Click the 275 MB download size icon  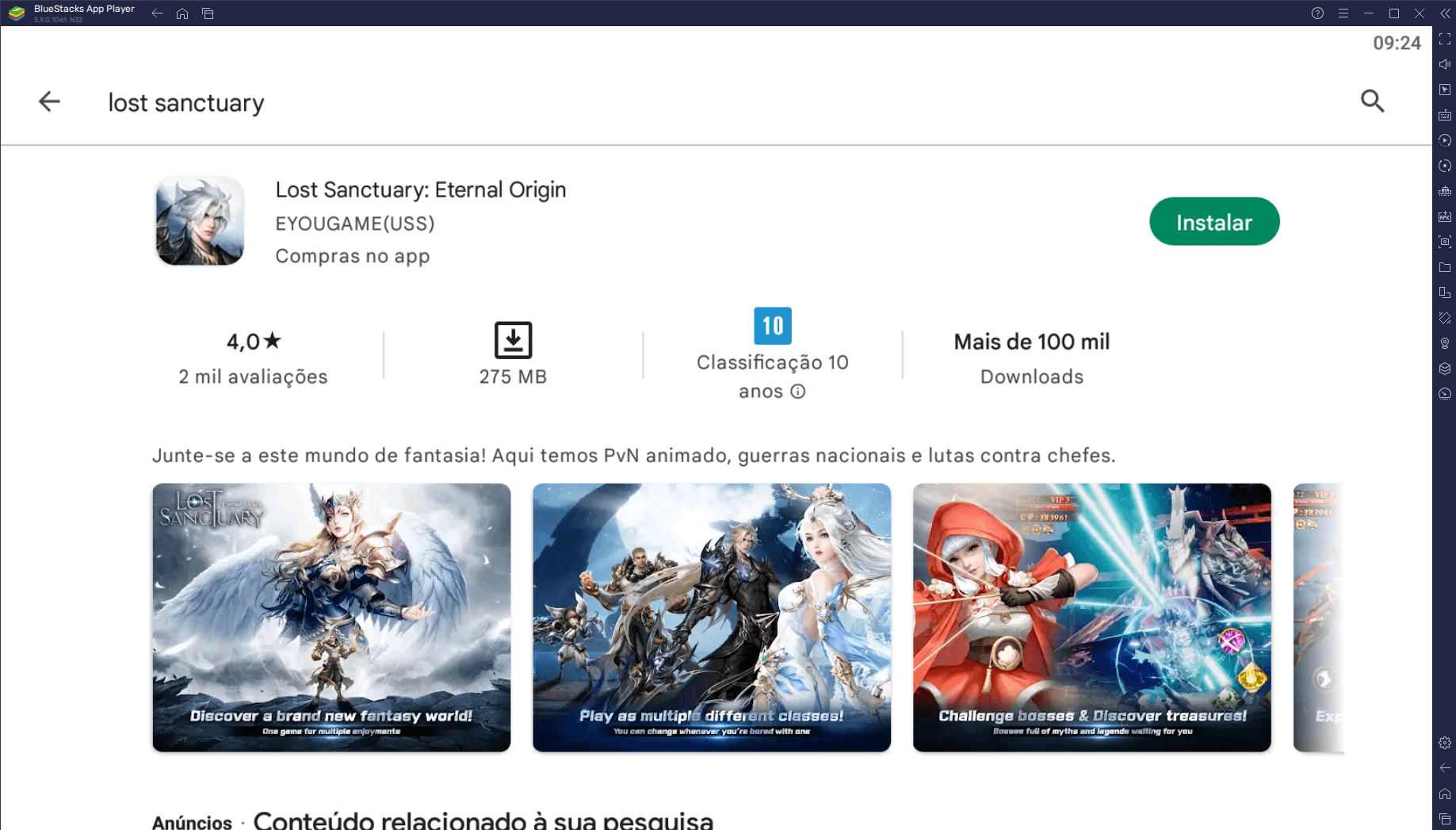[x=513, y=340]
